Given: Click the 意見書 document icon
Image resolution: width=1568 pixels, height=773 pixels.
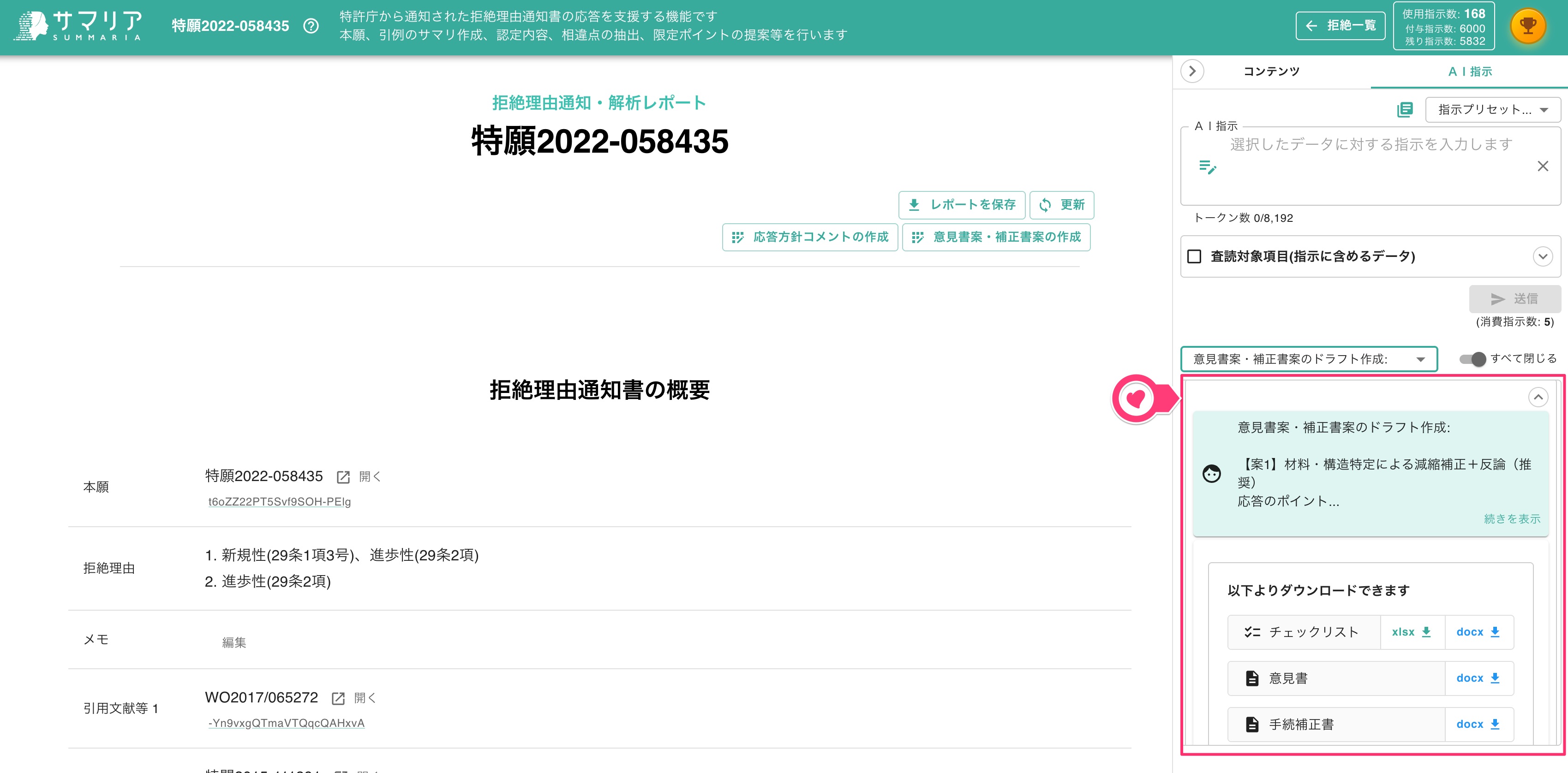Looking at the screenshot, I should point(1252,678).
